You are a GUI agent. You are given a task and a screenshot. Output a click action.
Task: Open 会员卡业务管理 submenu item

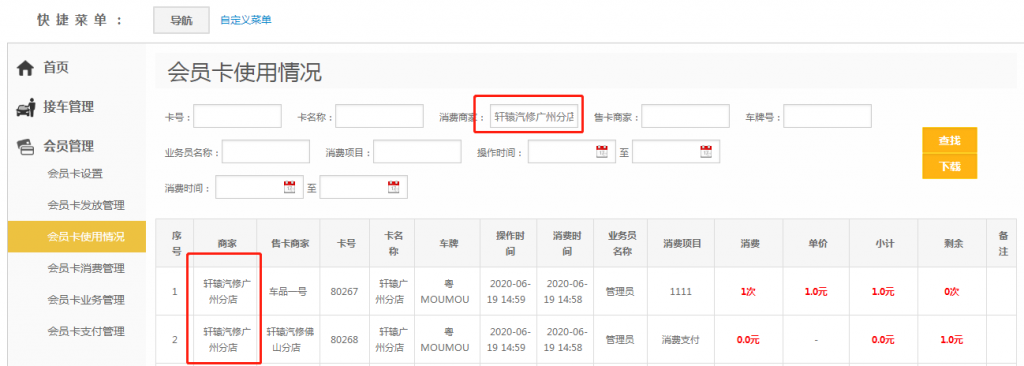[86, 301]
